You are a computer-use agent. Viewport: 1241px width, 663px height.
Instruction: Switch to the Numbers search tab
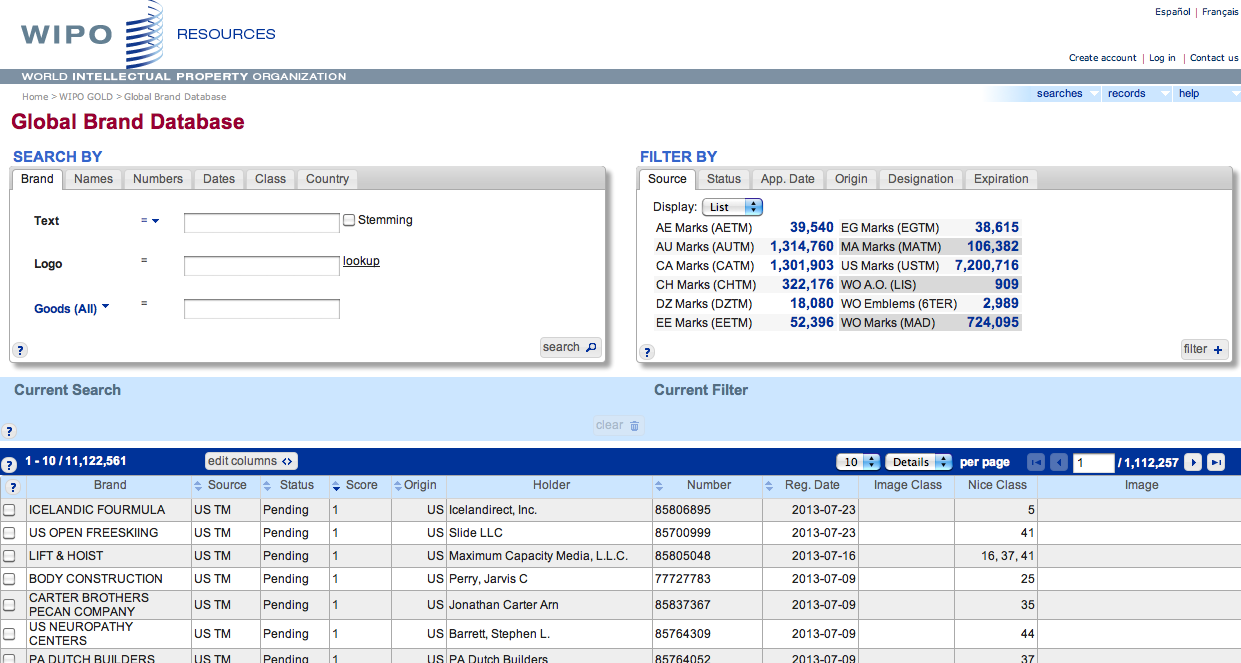158,179
